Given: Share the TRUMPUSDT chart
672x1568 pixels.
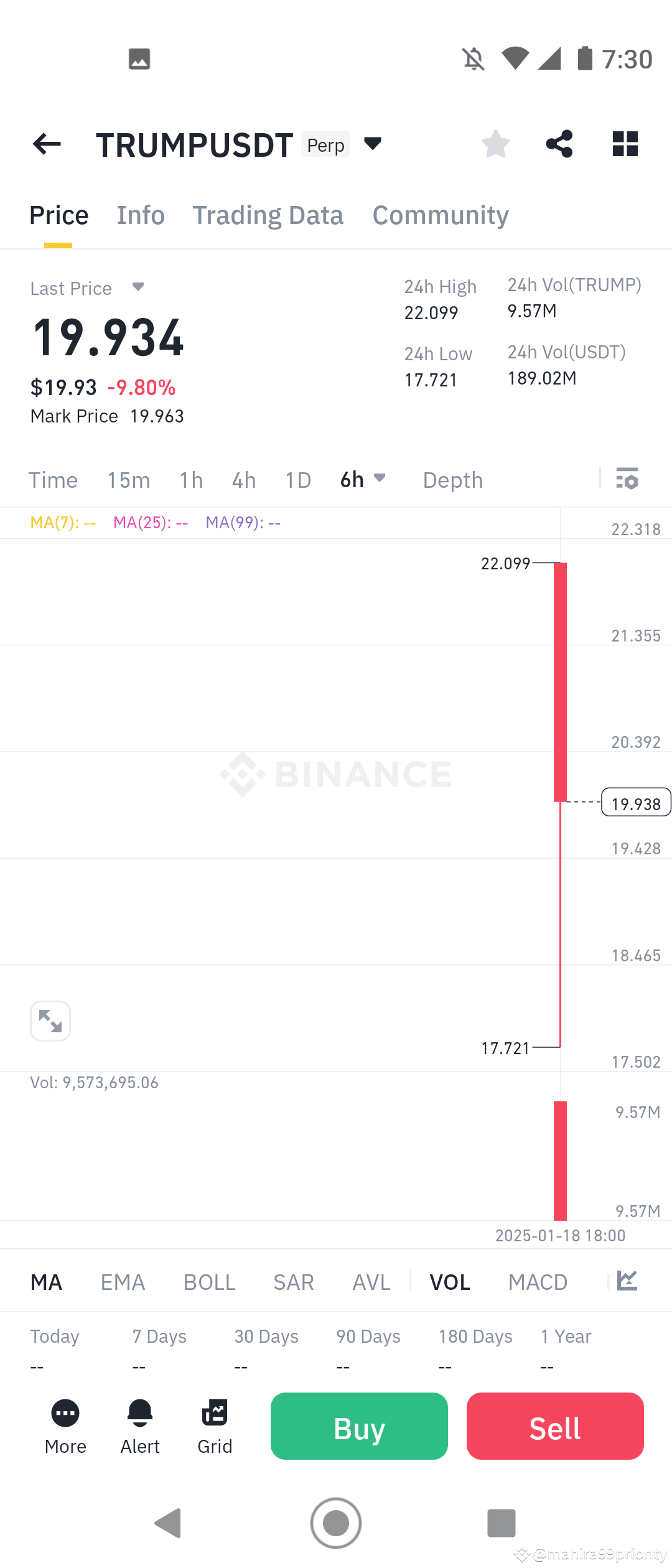Looking at the screenshot, I should click(559, 144).
